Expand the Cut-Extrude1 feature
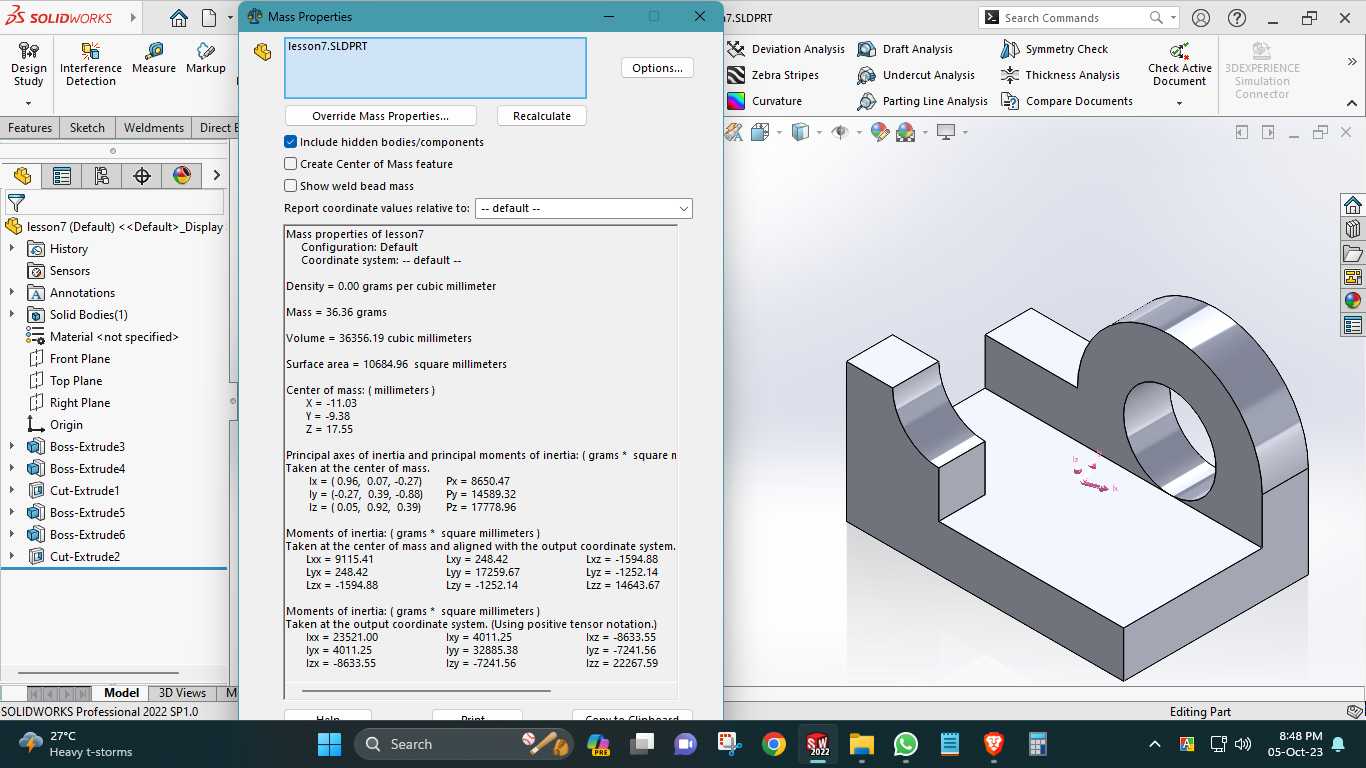Viewport: 1366px width, 768px height. [12, 491]
